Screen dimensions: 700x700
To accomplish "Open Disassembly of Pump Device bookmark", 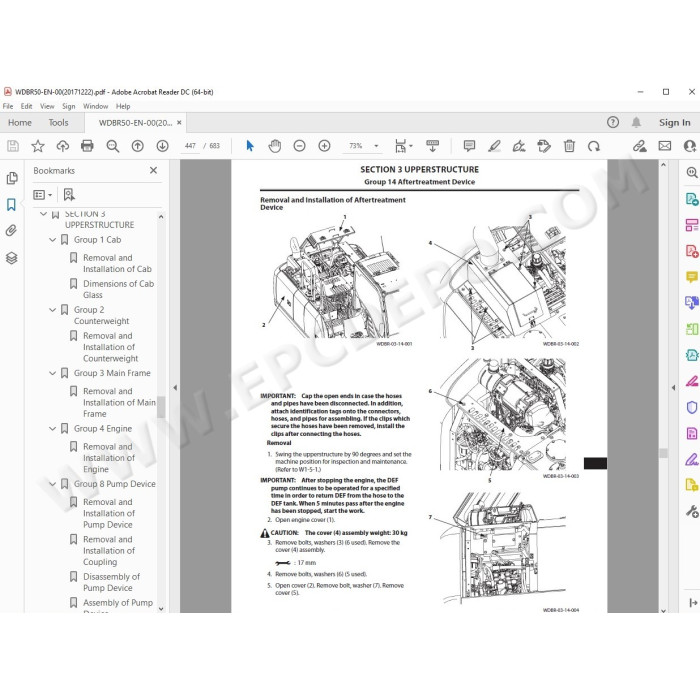I will click(111, 582).
